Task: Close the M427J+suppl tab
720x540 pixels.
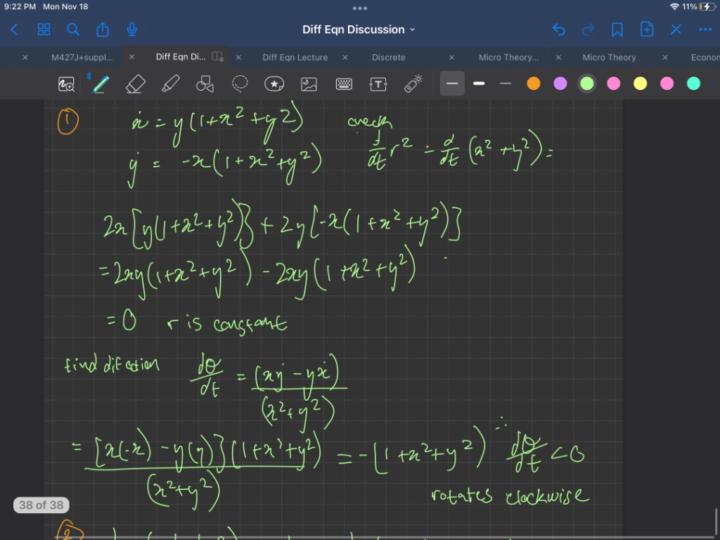Action: (25, 57)
